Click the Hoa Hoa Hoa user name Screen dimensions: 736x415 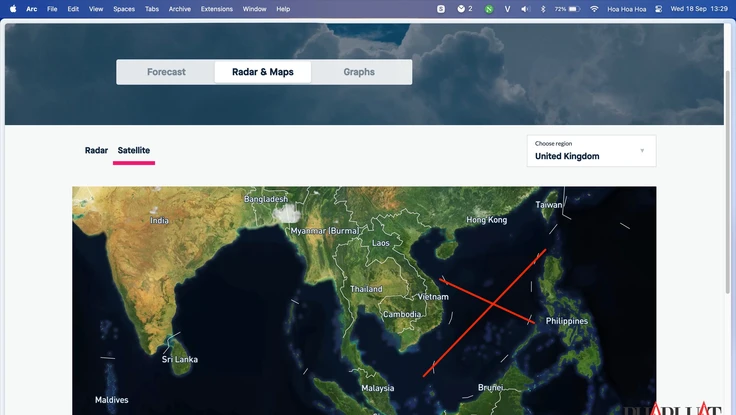click(x=627, y=9)
